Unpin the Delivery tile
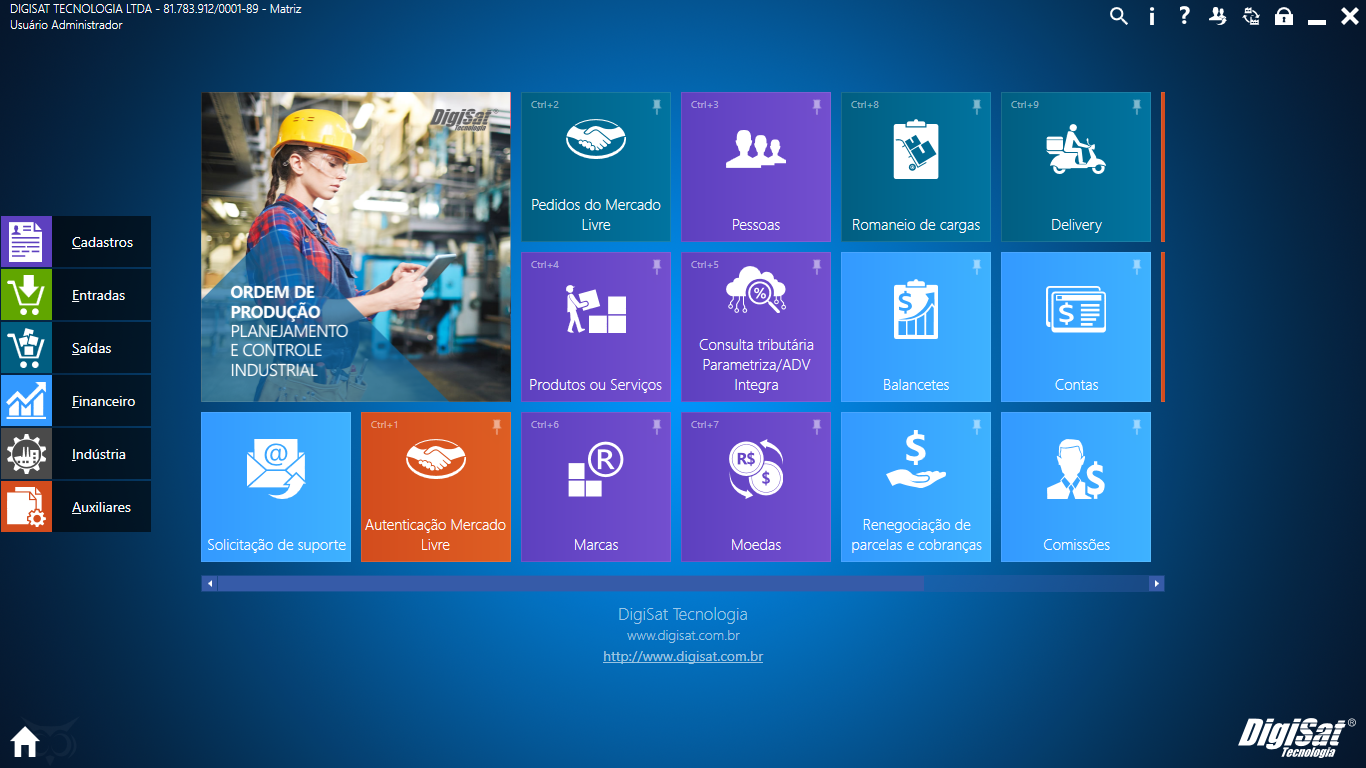The width and height of the screenshot is (1366, 768). (x=1137, y=106)
